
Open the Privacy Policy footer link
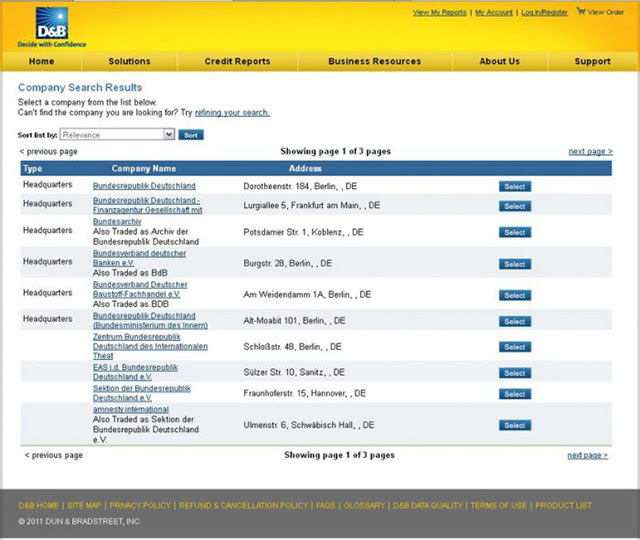pyautogui.click(x=140, y=505)
